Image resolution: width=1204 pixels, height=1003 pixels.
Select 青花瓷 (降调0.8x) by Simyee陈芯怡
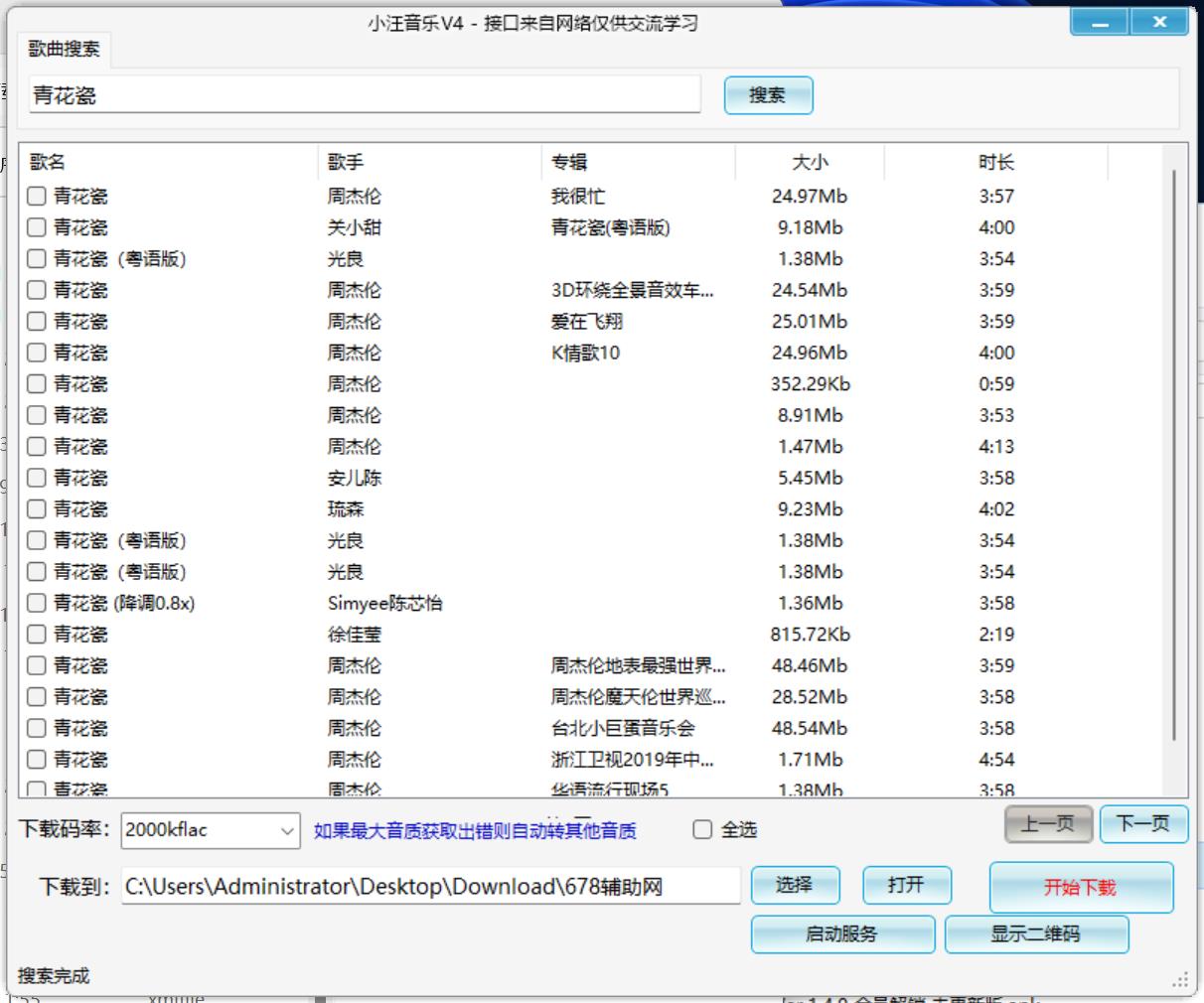(x=37, y=603)
